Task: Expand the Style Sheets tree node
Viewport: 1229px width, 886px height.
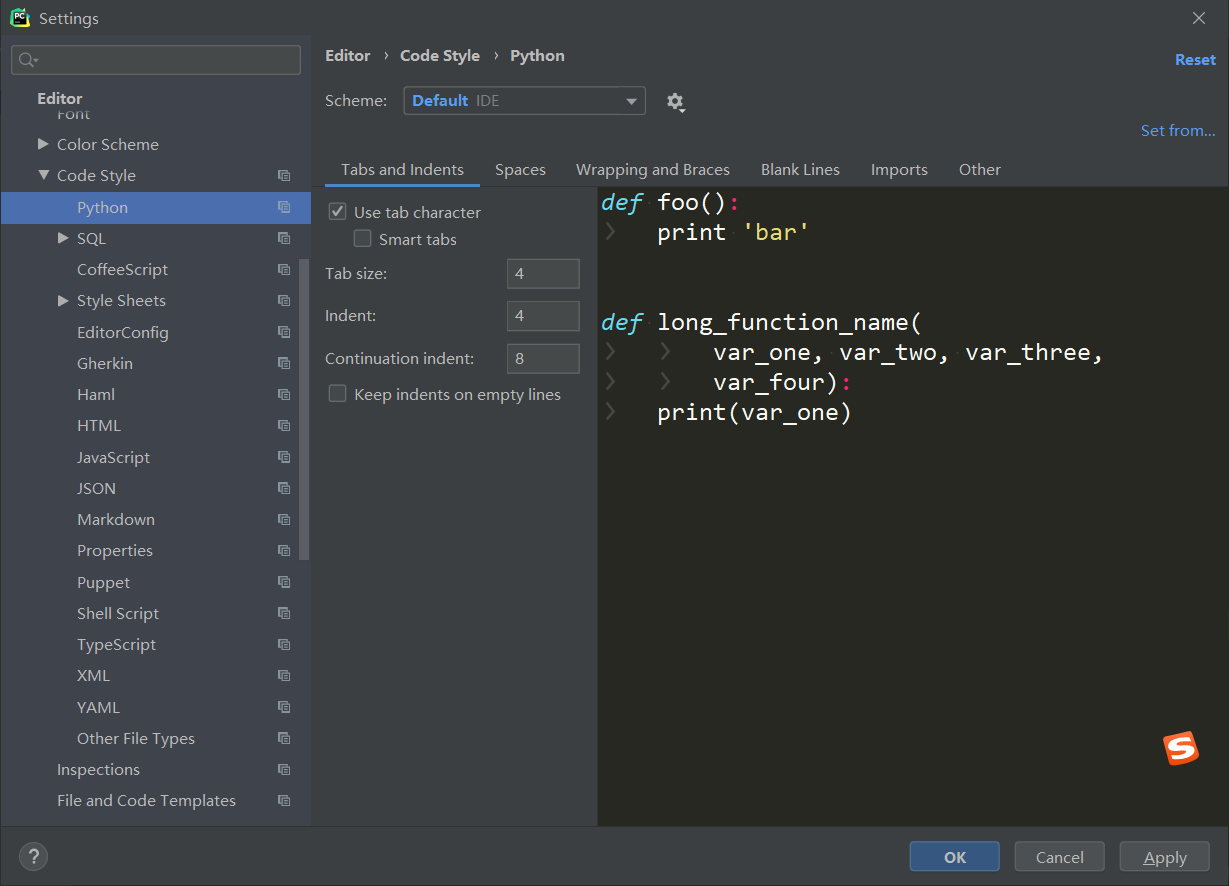Action: [x=63, y=300]
